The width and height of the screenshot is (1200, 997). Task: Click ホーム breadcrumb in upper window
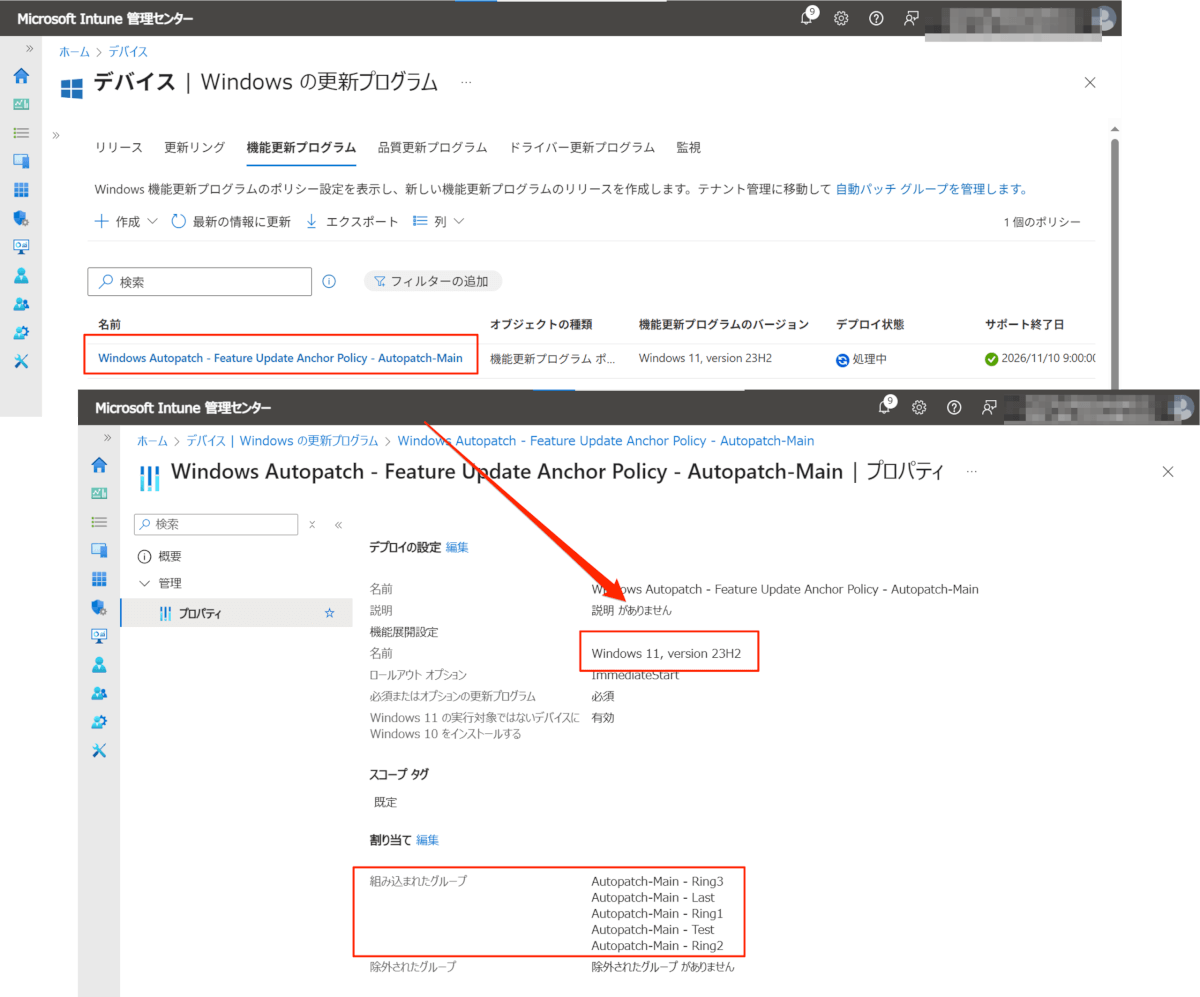click(x=74, y=52)
